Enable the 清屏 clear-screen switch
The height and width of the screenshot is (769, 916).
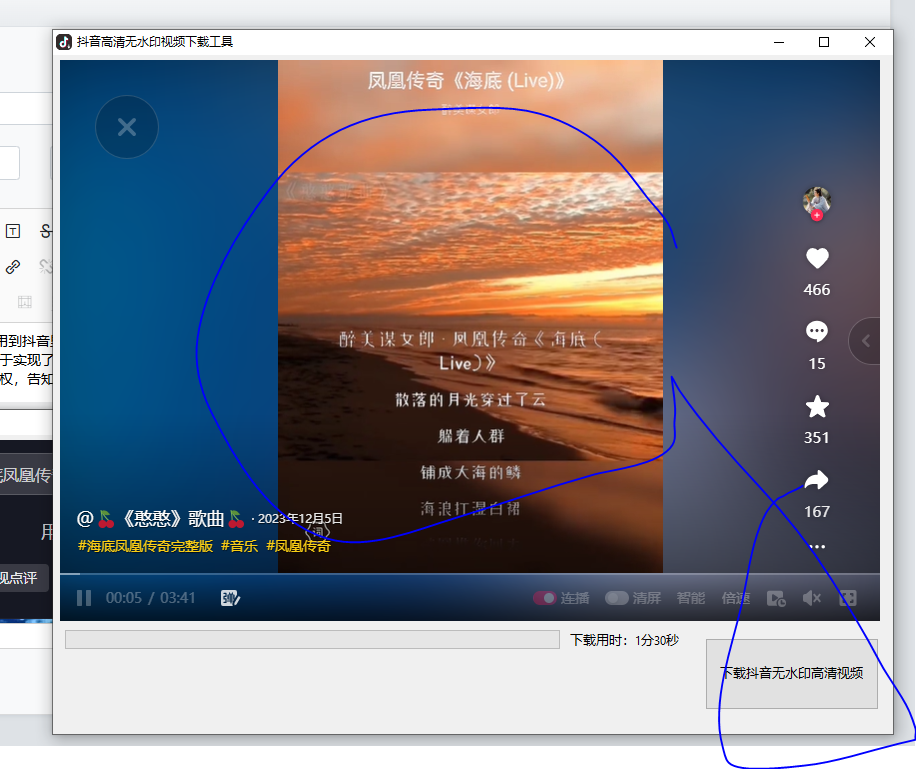pos(616,598)
